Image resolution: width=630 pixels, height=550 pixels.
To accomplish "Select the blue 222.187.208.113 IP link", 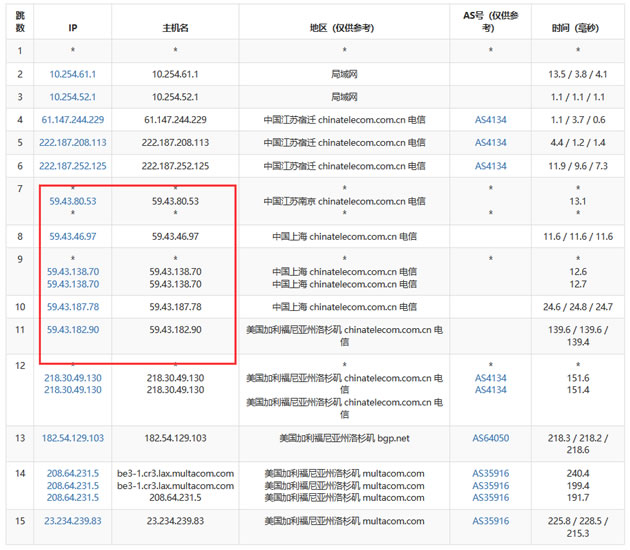I will [x=73, y=143].
